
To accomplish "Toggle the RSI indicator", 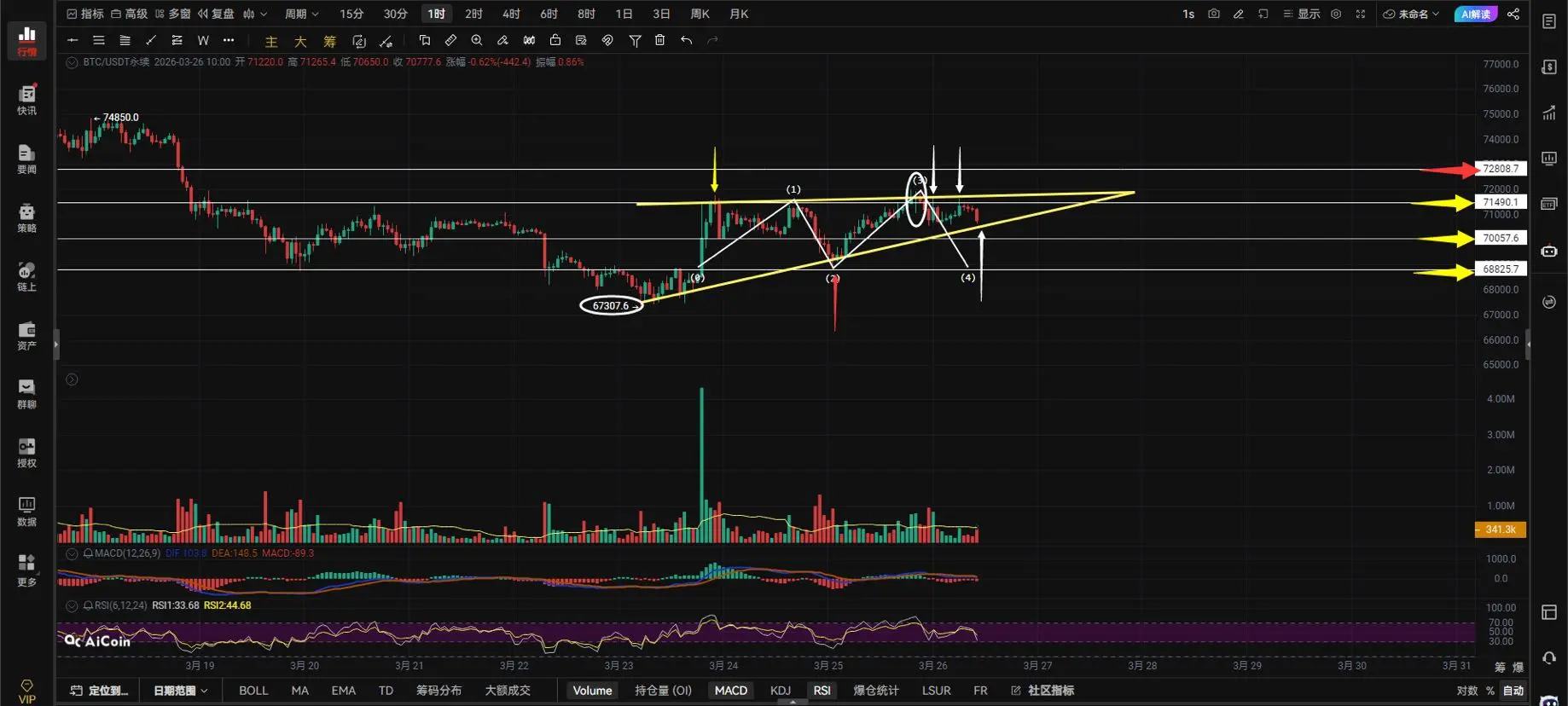I will pos(822,691).
